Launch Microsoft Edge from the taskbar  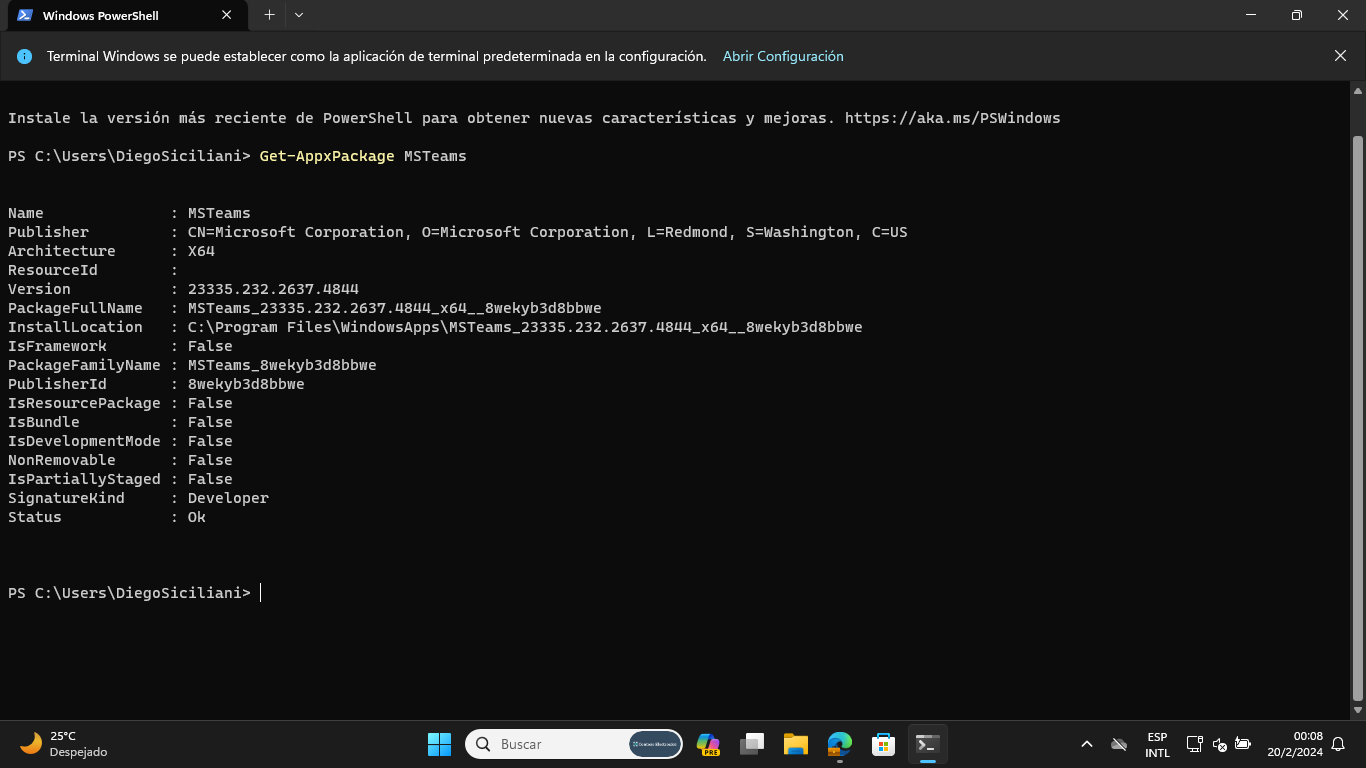840,744
